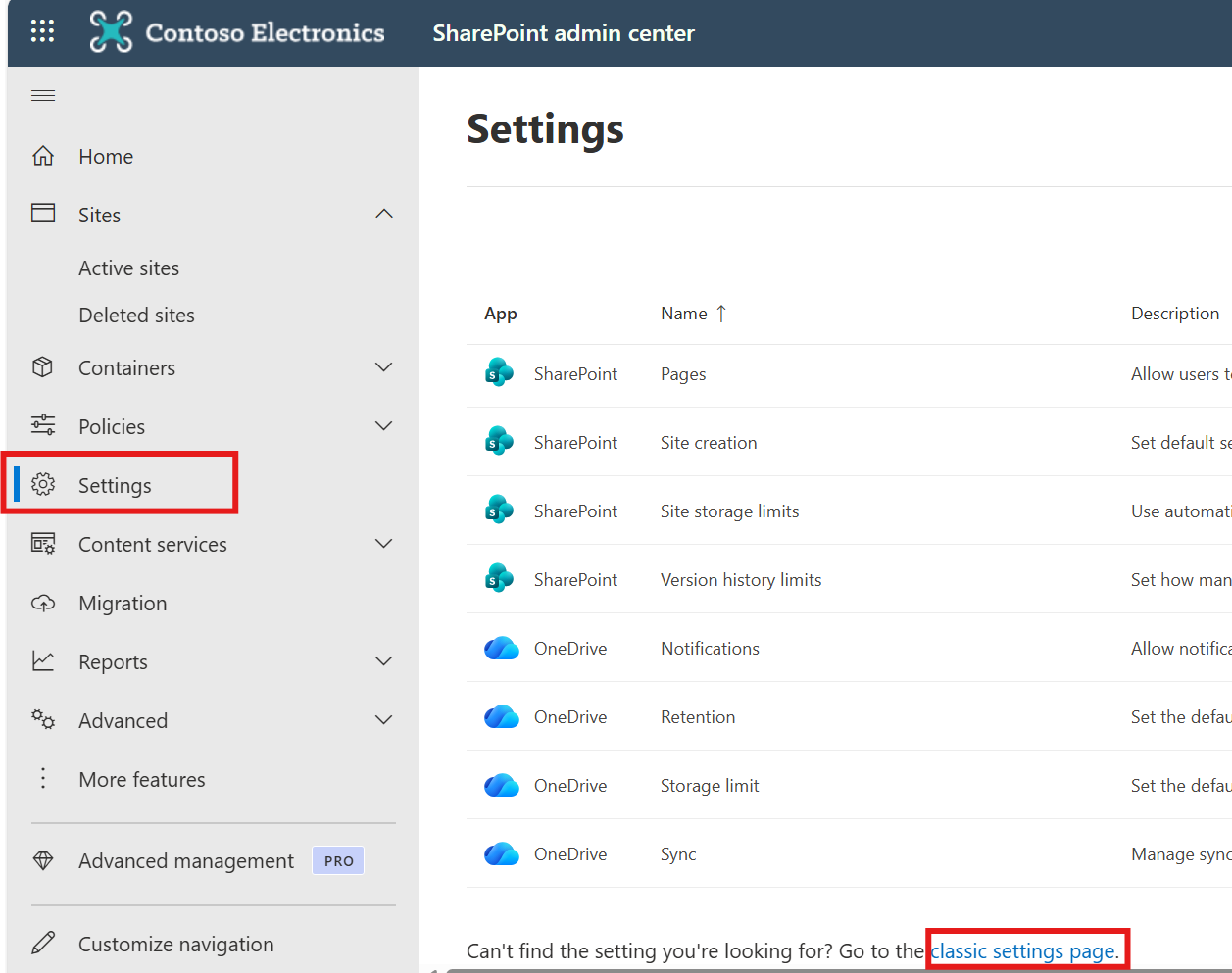The width and height of the screenshot is (1232, 973).
Task: Click SharePoint icon in Site creation row
Action: coord(500,441)
